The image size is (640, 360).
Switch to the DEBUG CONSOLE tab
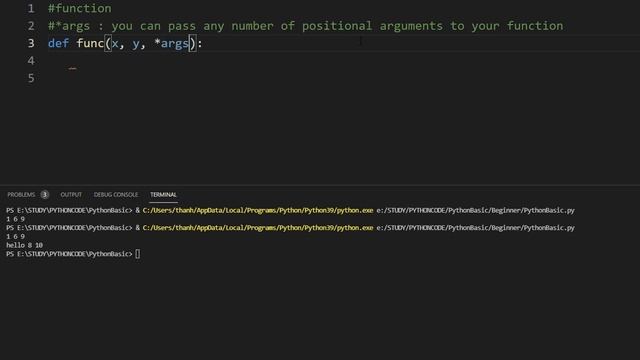tap(116, 195)
